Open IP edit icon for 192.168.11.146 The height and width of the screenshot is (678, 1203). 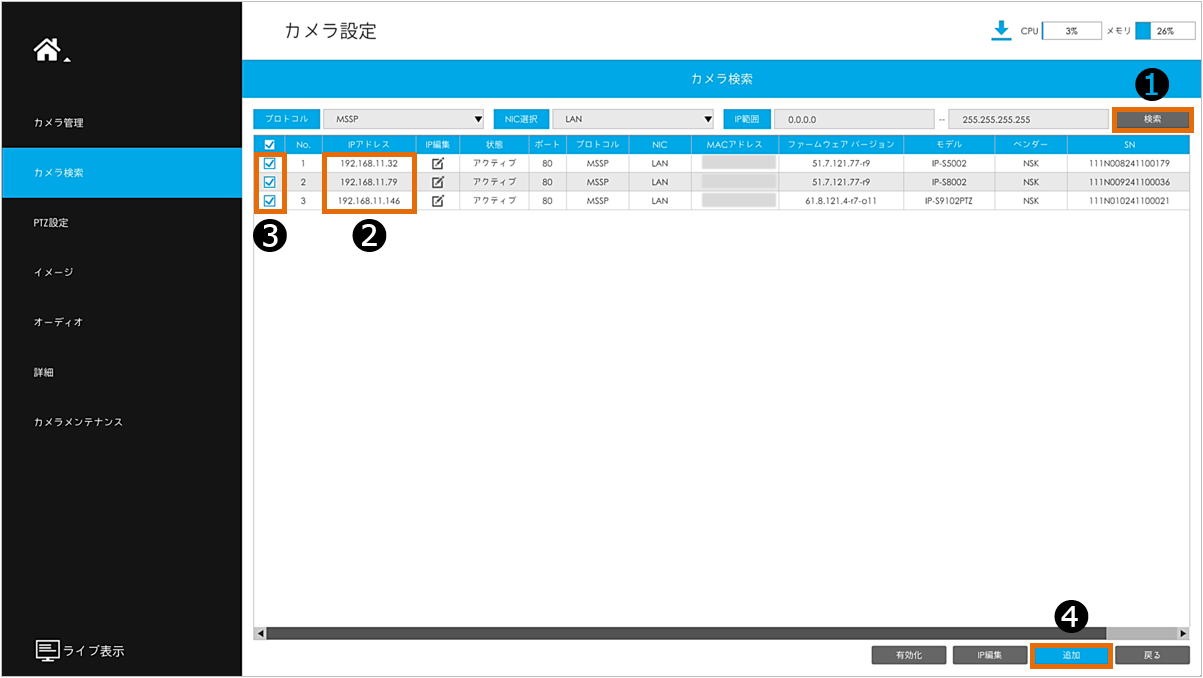pos(437,201)
